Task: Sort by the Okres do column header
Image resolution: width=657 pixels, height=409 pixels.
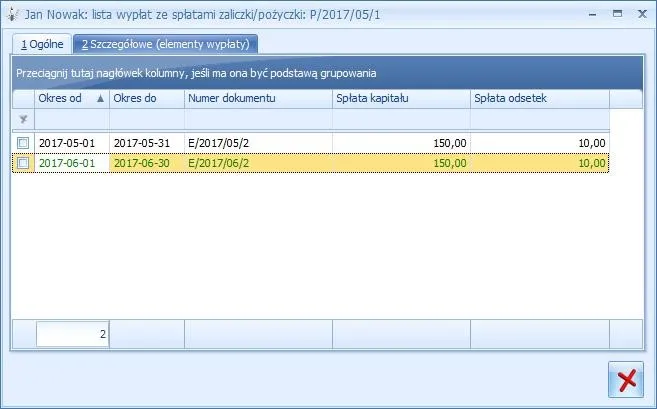Action: [146, 99]
